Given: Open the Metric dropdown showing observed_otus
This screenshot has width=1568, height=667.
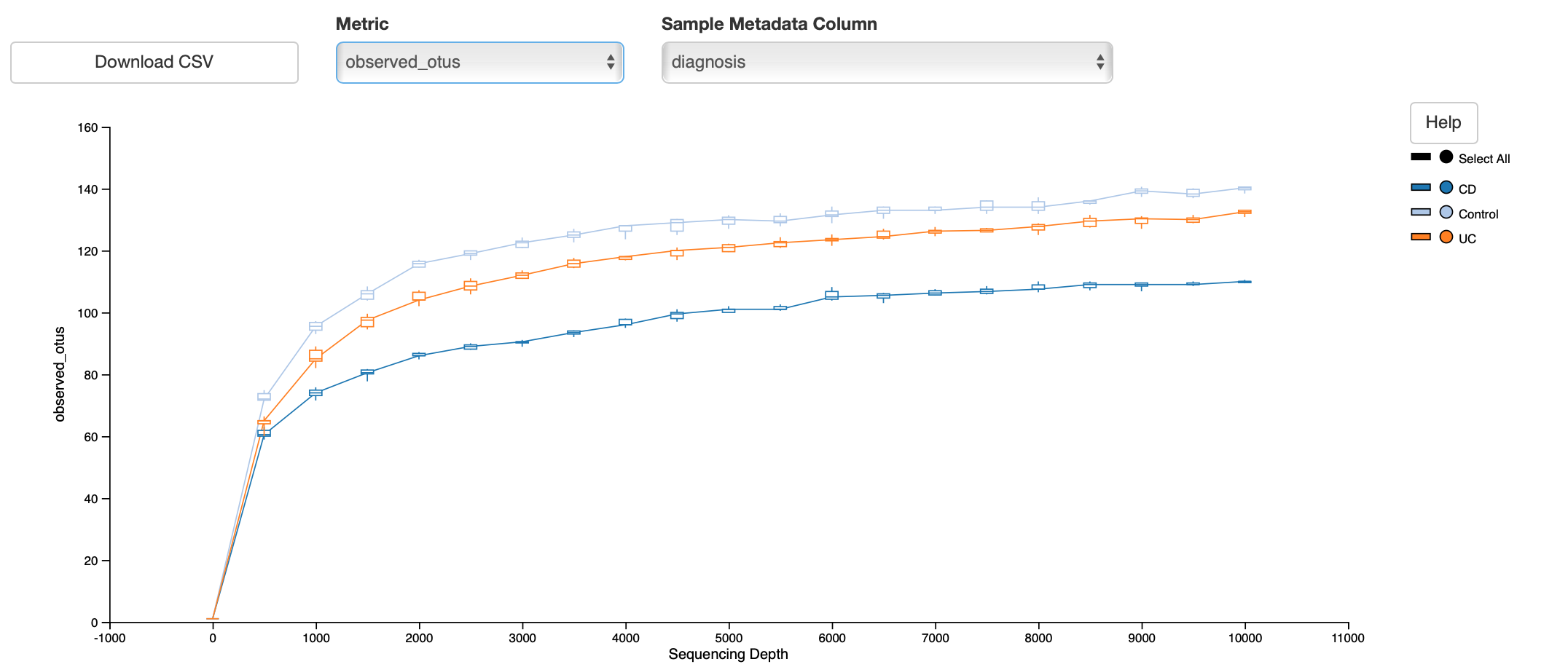Looking at the screenshot, I should click(479, 63).
